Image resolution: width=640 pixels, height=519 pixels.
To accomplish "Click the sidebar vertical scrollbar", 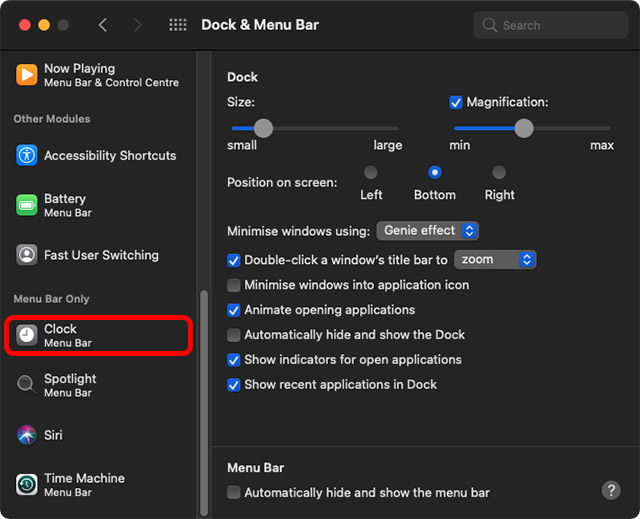I will pyautogui.click(x=204, y=403).
